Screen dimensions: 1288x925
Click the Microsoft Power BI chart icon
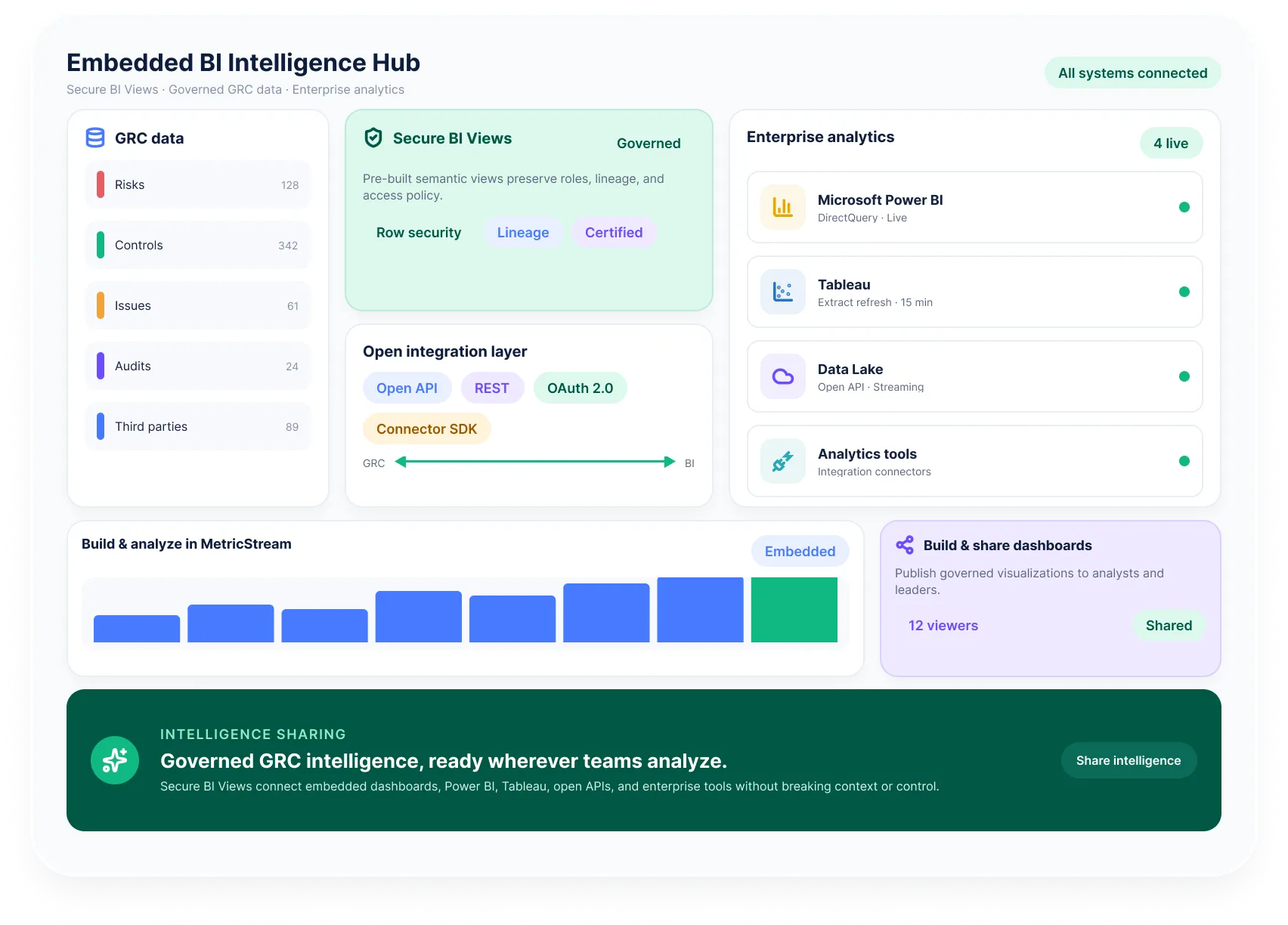pos(783,207)
